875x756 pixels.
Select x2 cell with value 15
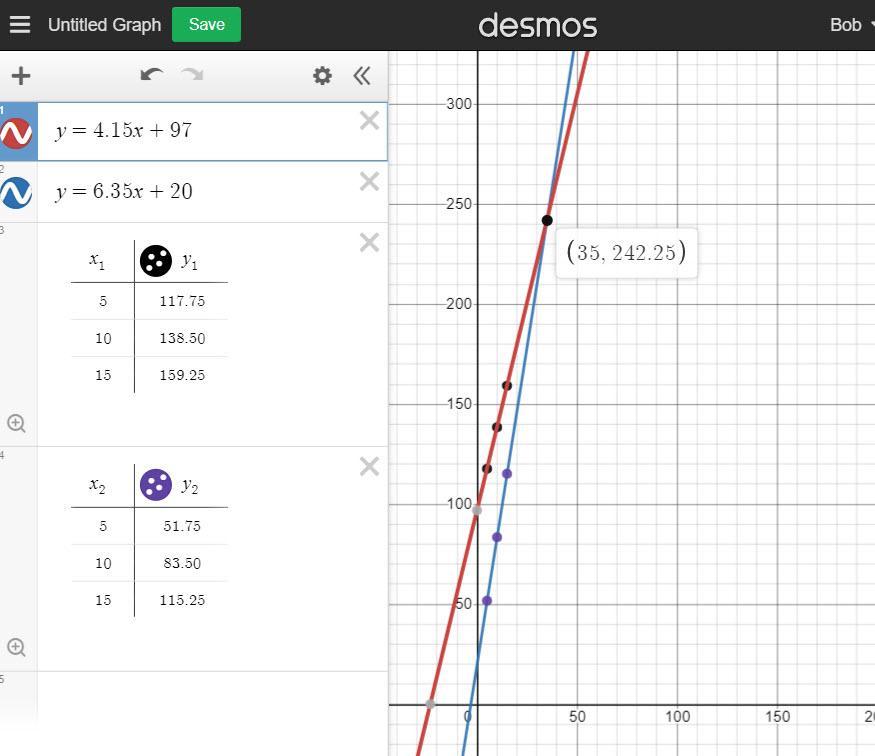[x=103, y=600]
